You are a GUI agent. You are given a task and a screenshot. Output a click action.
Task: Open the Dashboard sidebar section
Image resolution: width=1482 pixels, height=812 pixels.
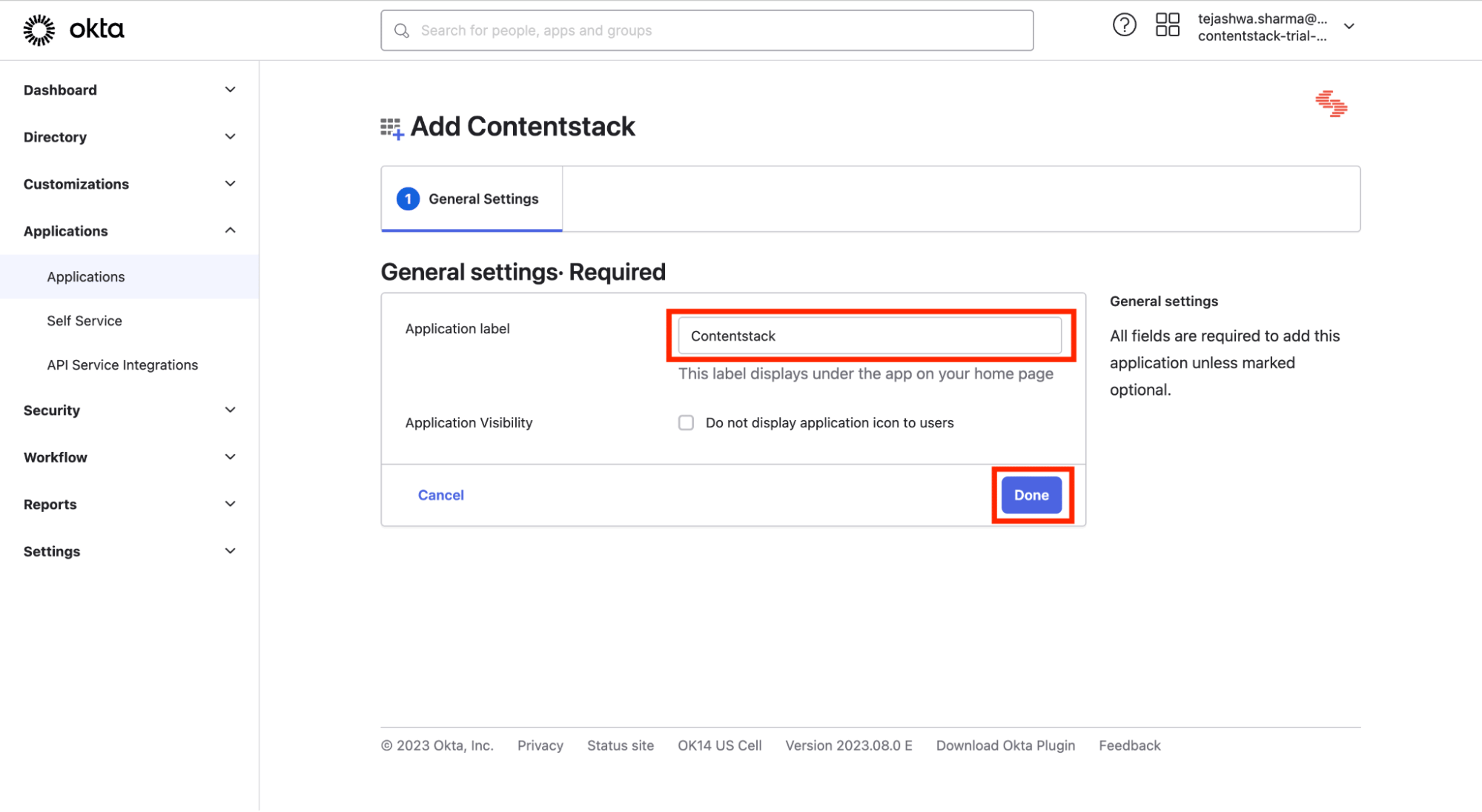(x=61, y=90)
